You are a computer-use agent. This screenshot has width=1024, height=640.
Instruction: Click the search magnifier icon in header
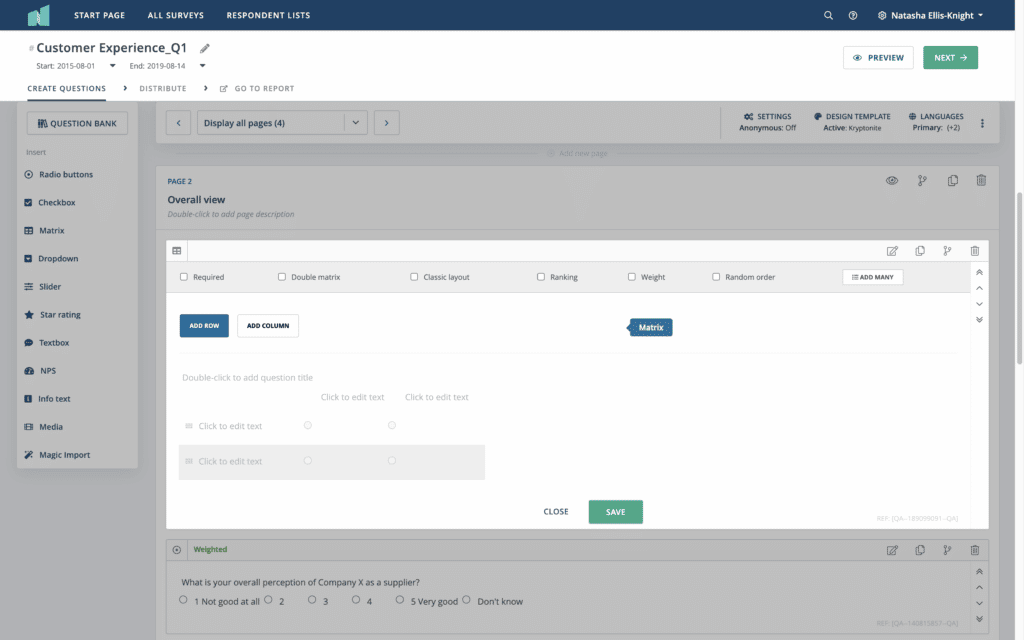(x=828, y=16)
